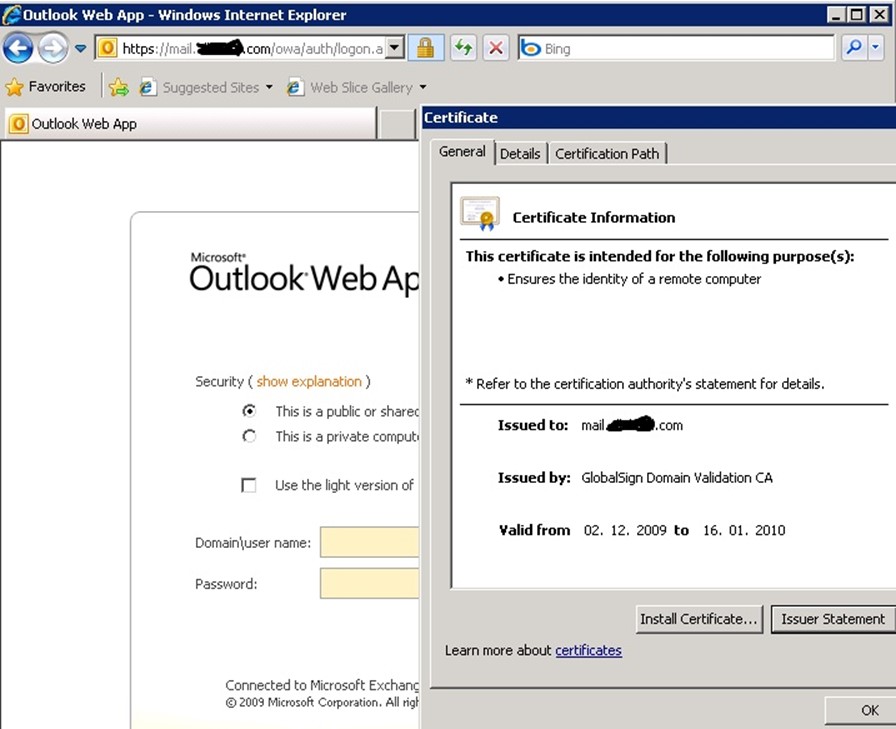Viewport: 896px width, 729px height.
Task: Click the Add to Favorites Bar icon
Action: click(x=119, y=87)
